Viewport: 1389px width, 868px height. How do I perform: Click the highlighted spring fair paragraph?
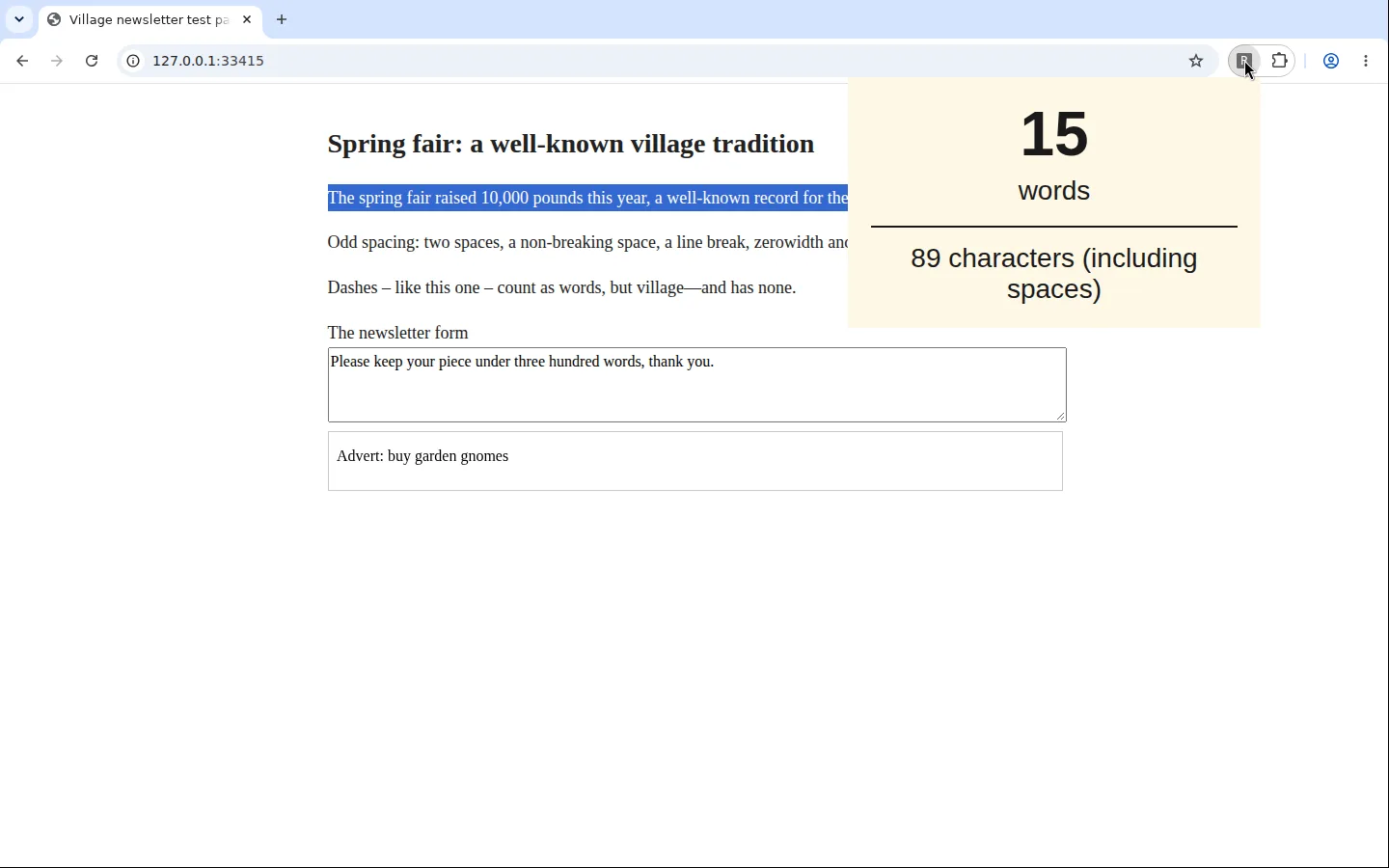[x=587, y=199]
